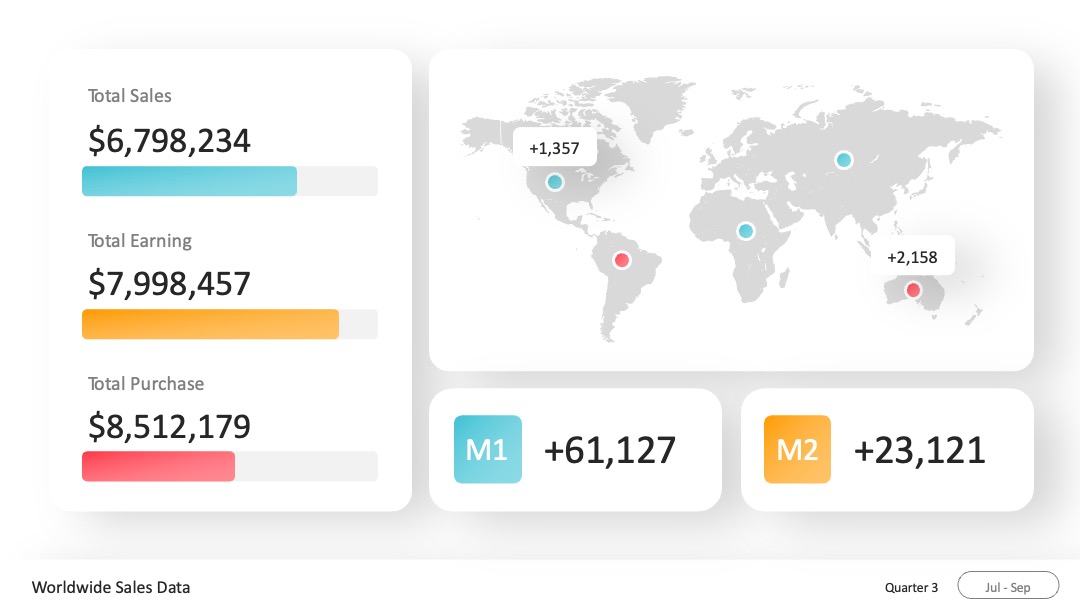Click the blue M1 icon tile

pos(488,449)
